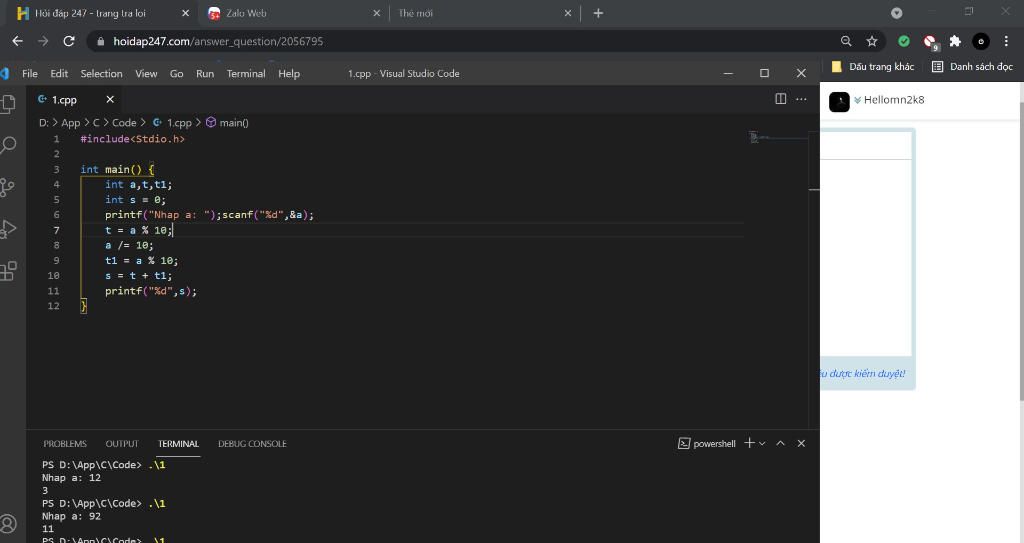Open the File menu in VS Code

pyautogui.click(x=30, y=74)
